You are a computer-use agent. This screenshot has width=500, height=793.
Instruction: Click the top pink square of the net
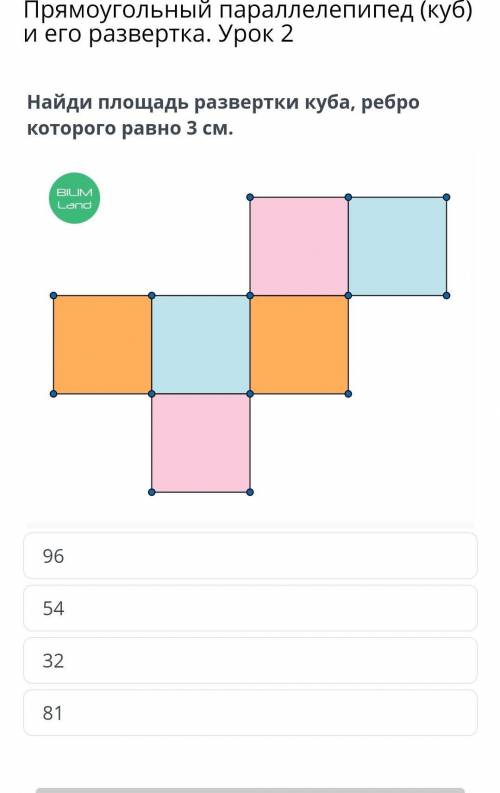(299, 246)
